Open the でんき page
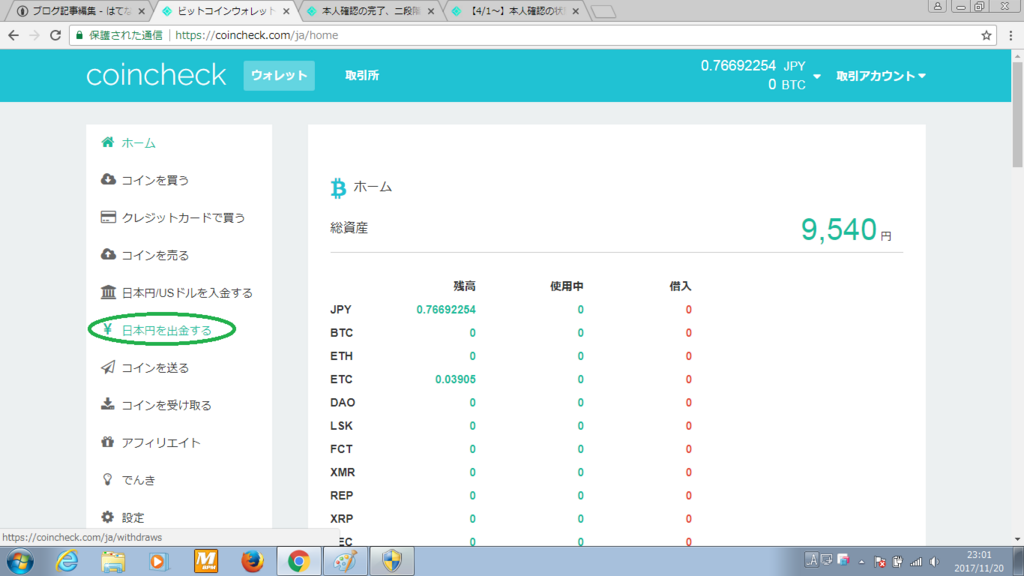This screenshot has height=576, width=1024. (x=138, y=480)
